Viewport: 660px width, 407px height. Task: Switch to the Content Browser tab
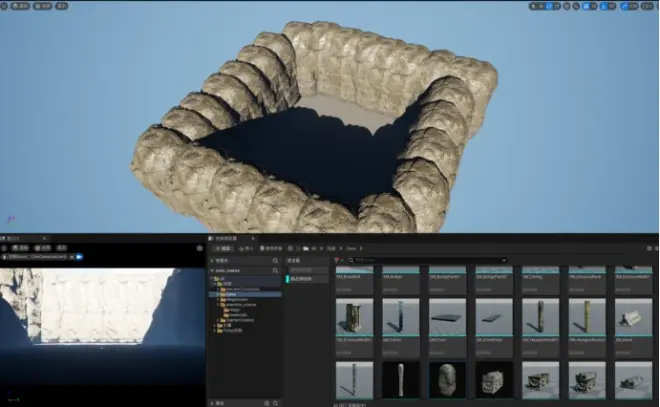click(227, 239)
